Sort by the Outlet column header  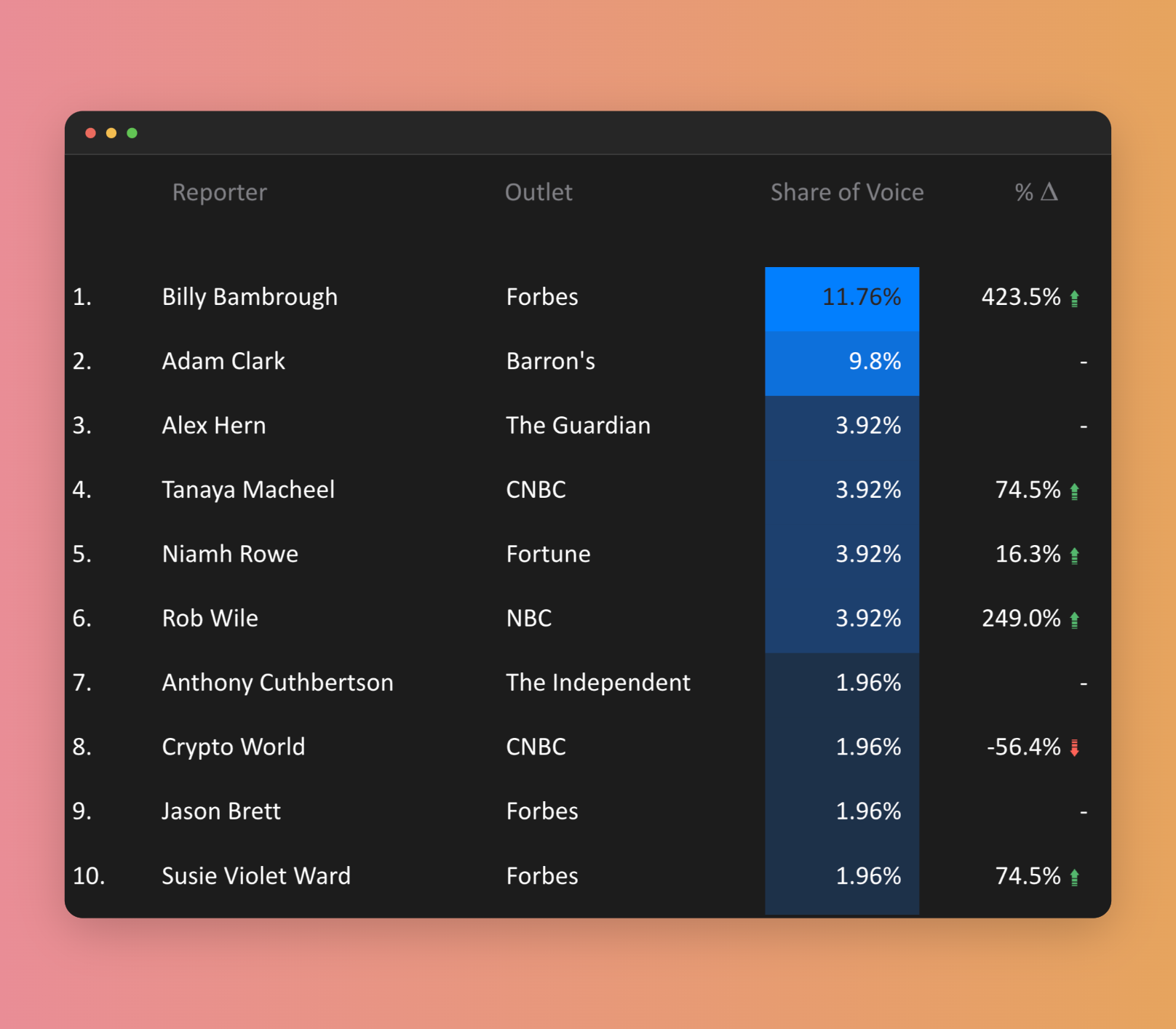tap(539, 192)
